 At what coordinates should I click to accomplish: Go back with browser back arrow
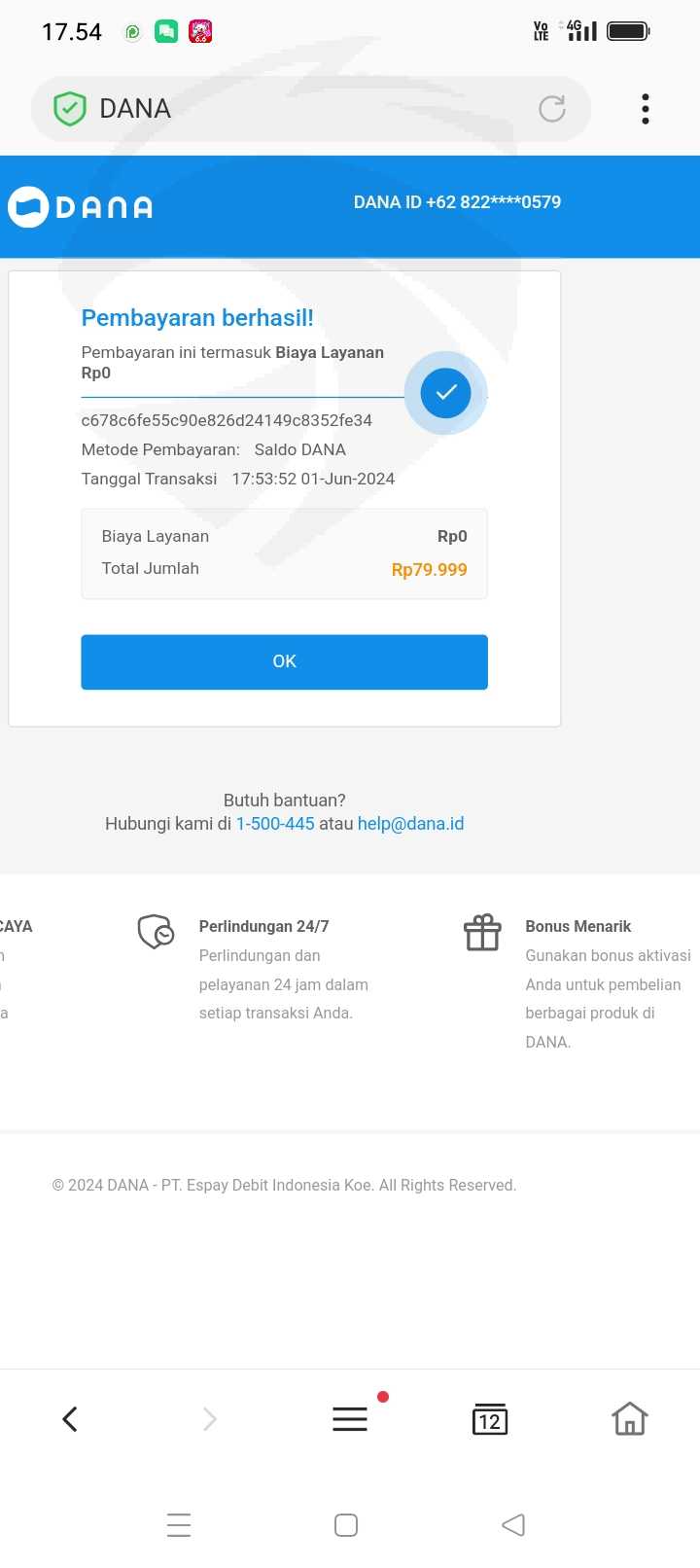70,1419
